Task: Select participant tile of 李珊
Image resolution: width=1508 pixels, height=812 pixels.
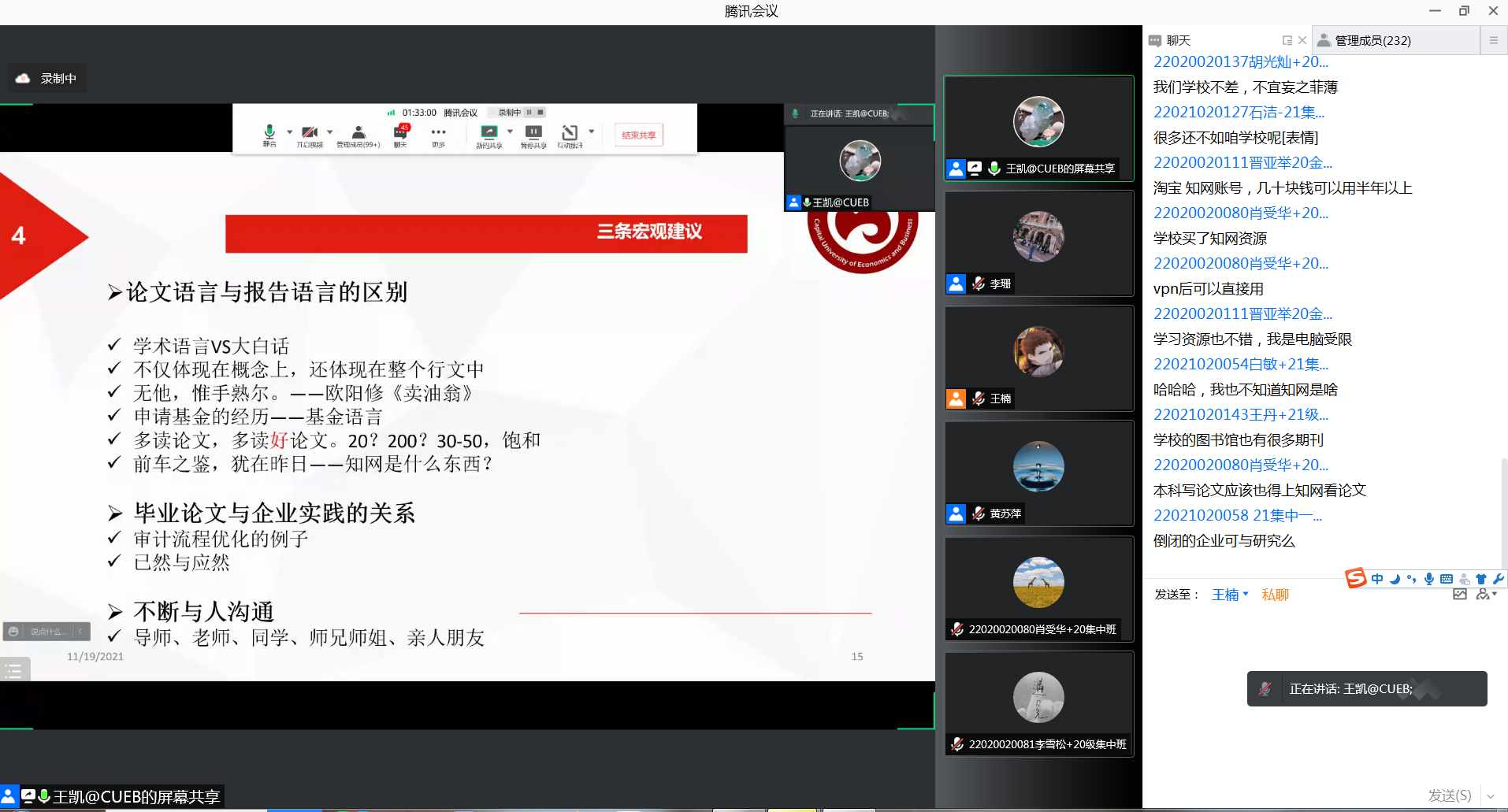Action: [1038, 243]
